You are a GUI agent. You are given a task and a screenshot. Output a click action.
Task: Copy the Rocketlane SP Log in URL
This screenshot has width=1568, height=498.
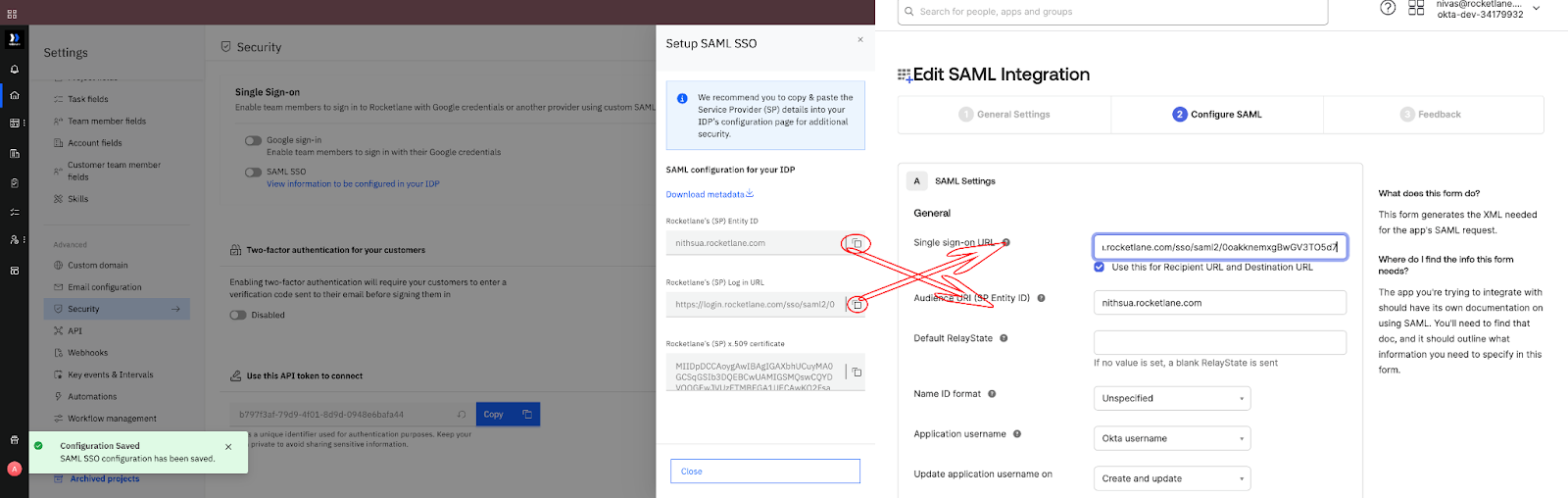tap(857, 305)
